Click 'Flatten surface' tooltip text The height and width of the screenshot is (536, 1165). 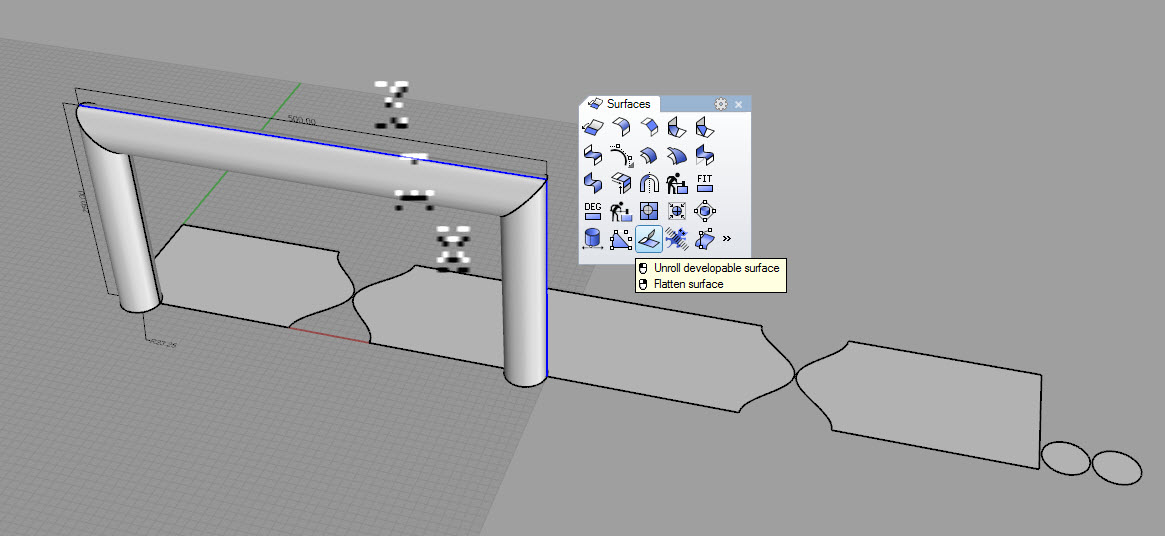click(x=689, y=284)
